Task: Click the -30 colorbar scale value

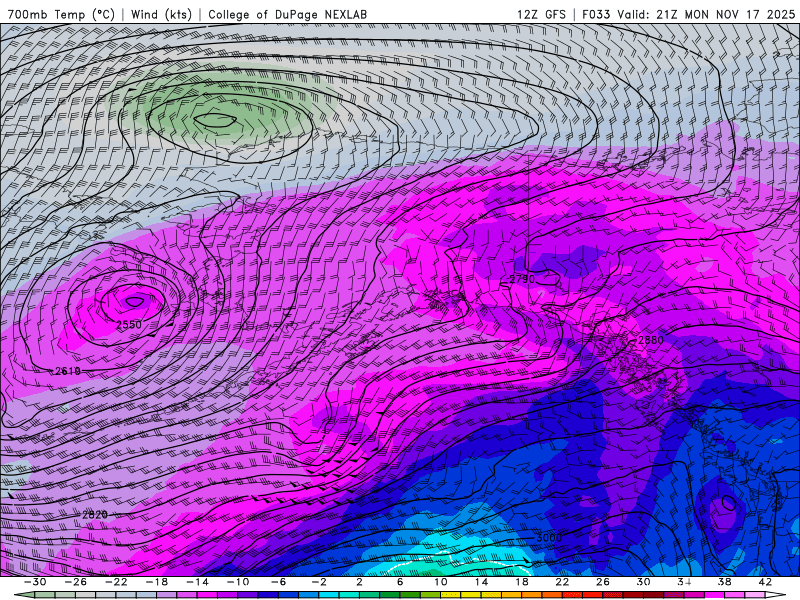Action: click(35, 582)
